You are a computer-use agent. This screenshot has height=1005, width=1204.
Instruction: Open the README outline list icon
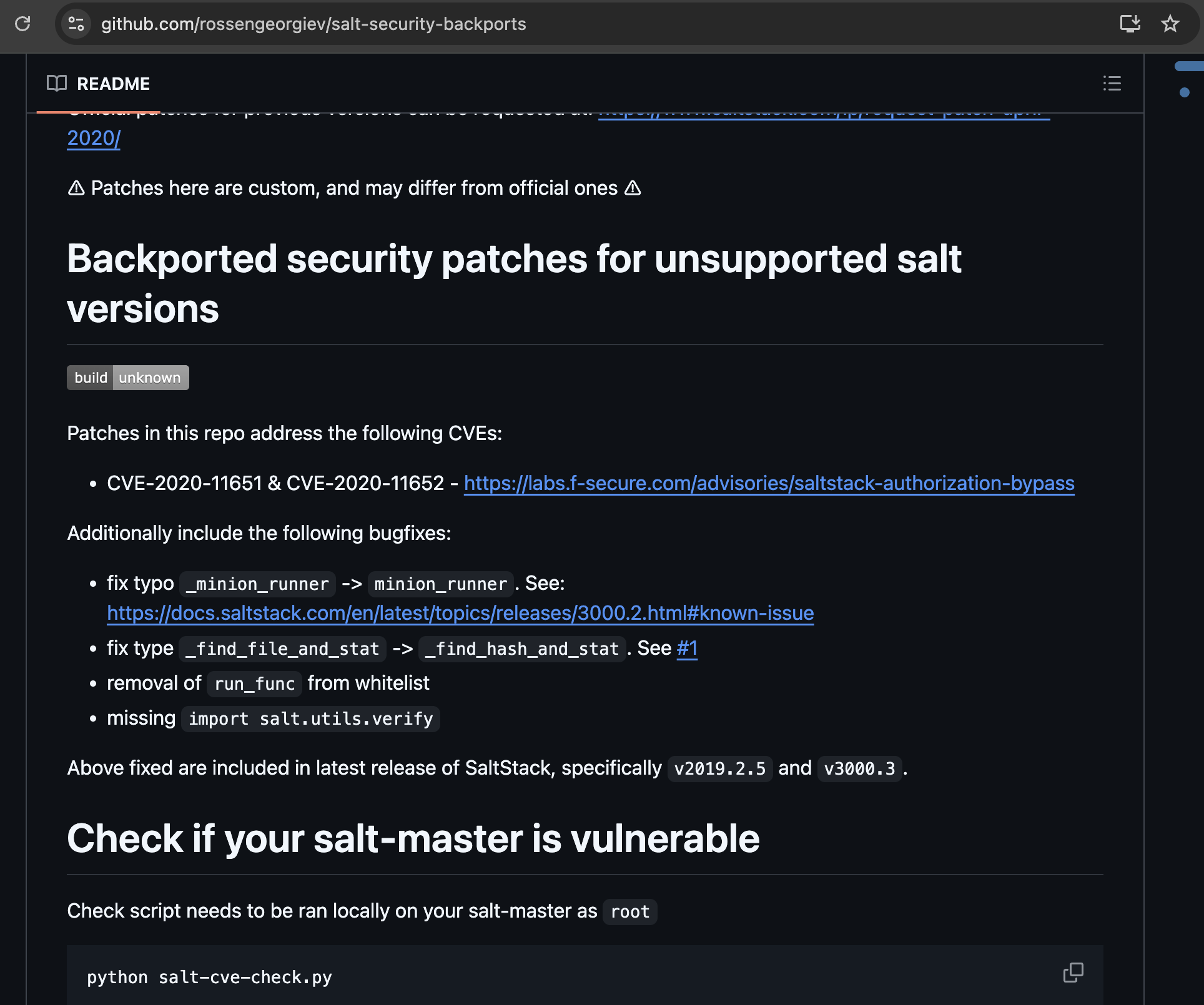point(1112,84)
